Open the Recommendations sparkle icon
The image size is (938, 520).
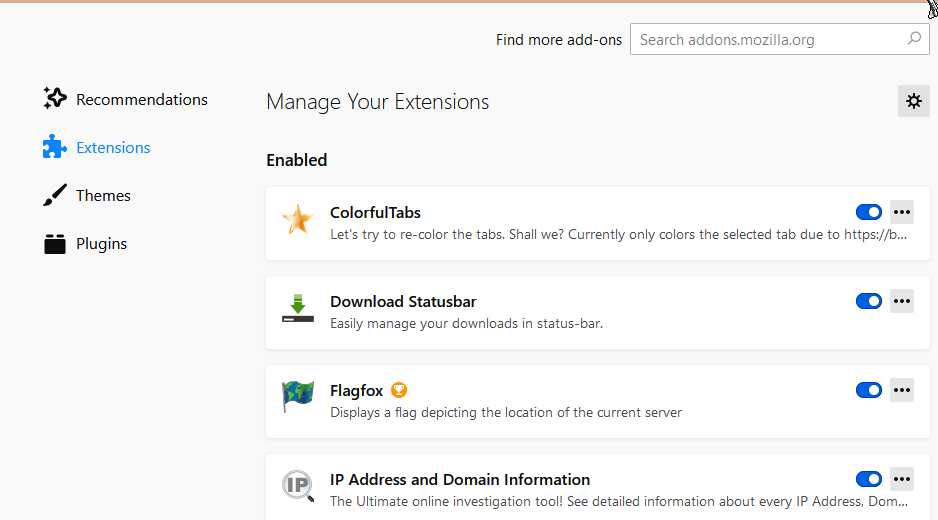[54, 99]
